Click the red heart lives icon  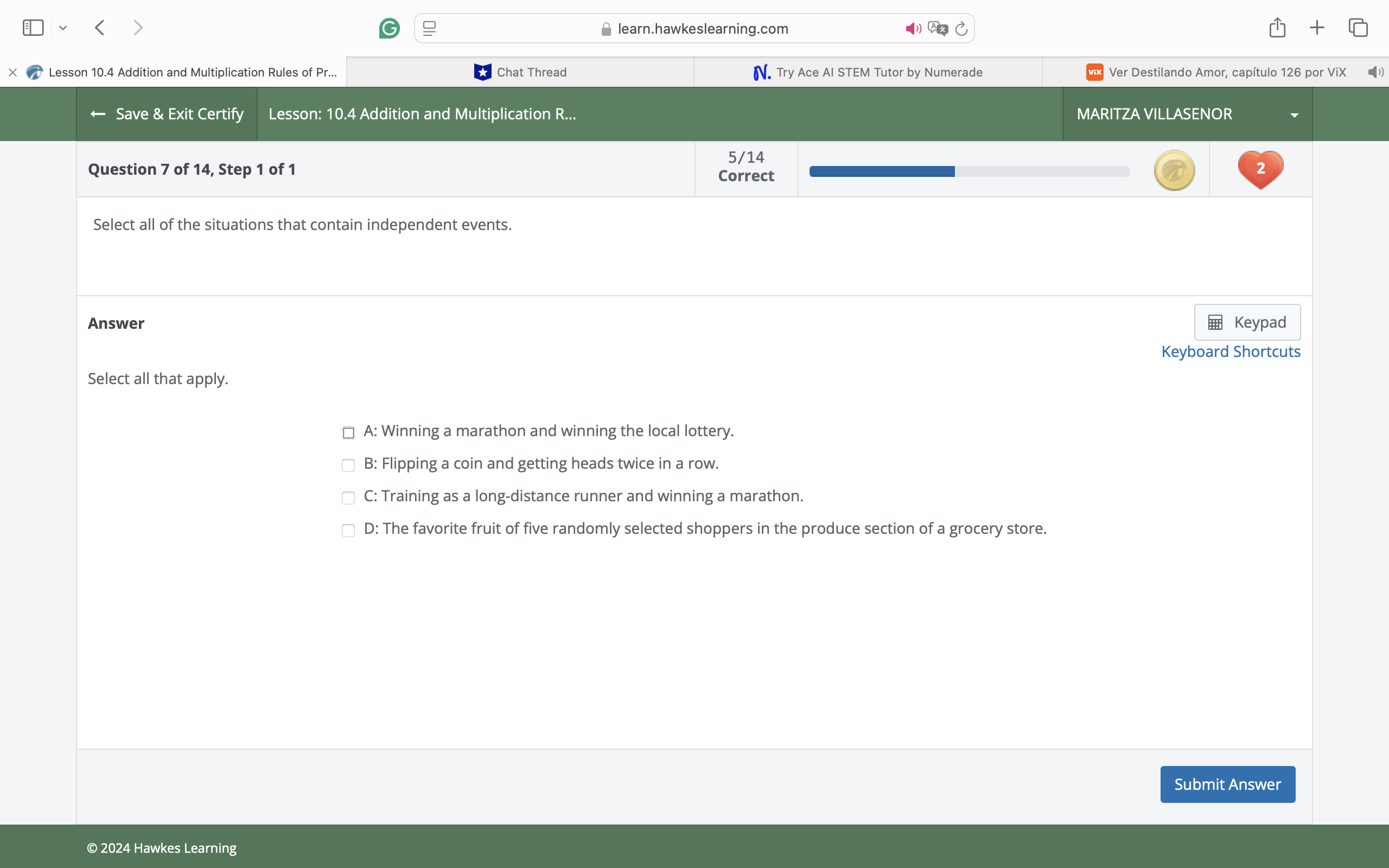[x=1260, y=169]
